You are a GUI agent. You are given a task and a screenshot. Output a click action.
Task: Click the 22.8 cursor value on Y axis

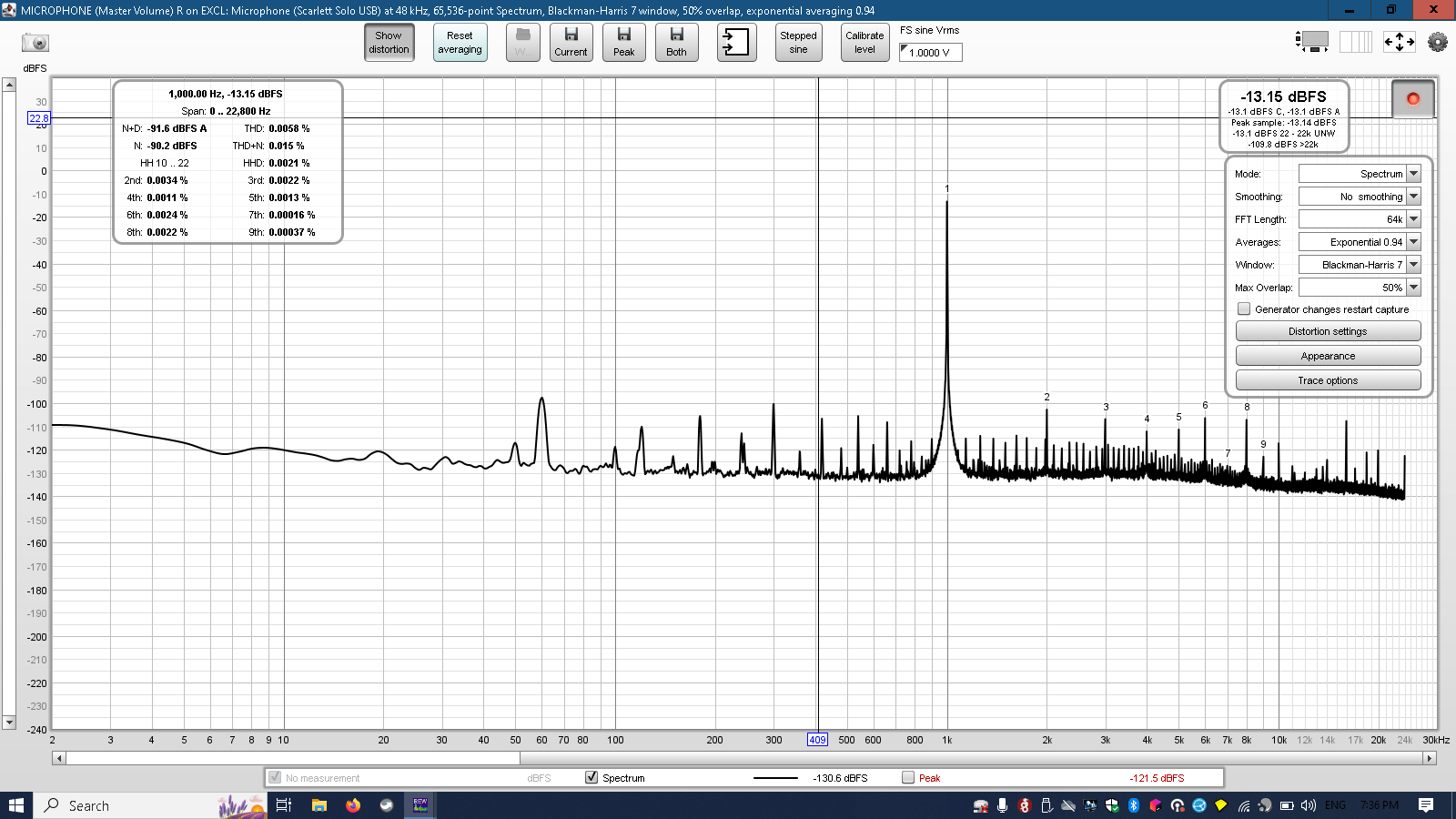38,118
